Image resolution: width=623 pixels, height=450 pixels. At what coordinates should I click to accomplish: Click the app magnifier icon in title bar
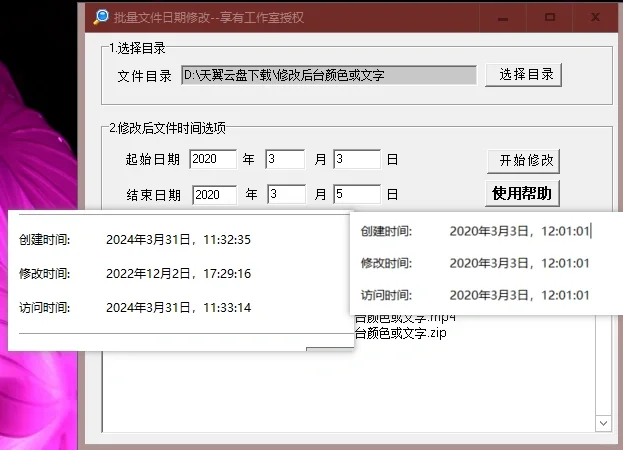point(100,17)
